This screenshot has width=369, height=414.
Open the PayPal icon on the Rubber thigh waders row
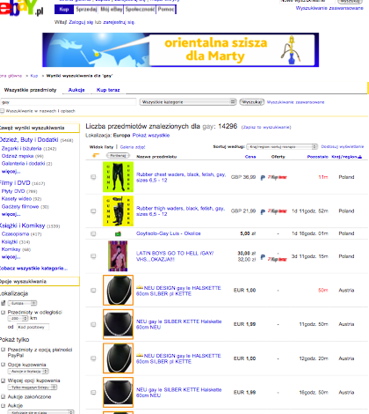263,211
